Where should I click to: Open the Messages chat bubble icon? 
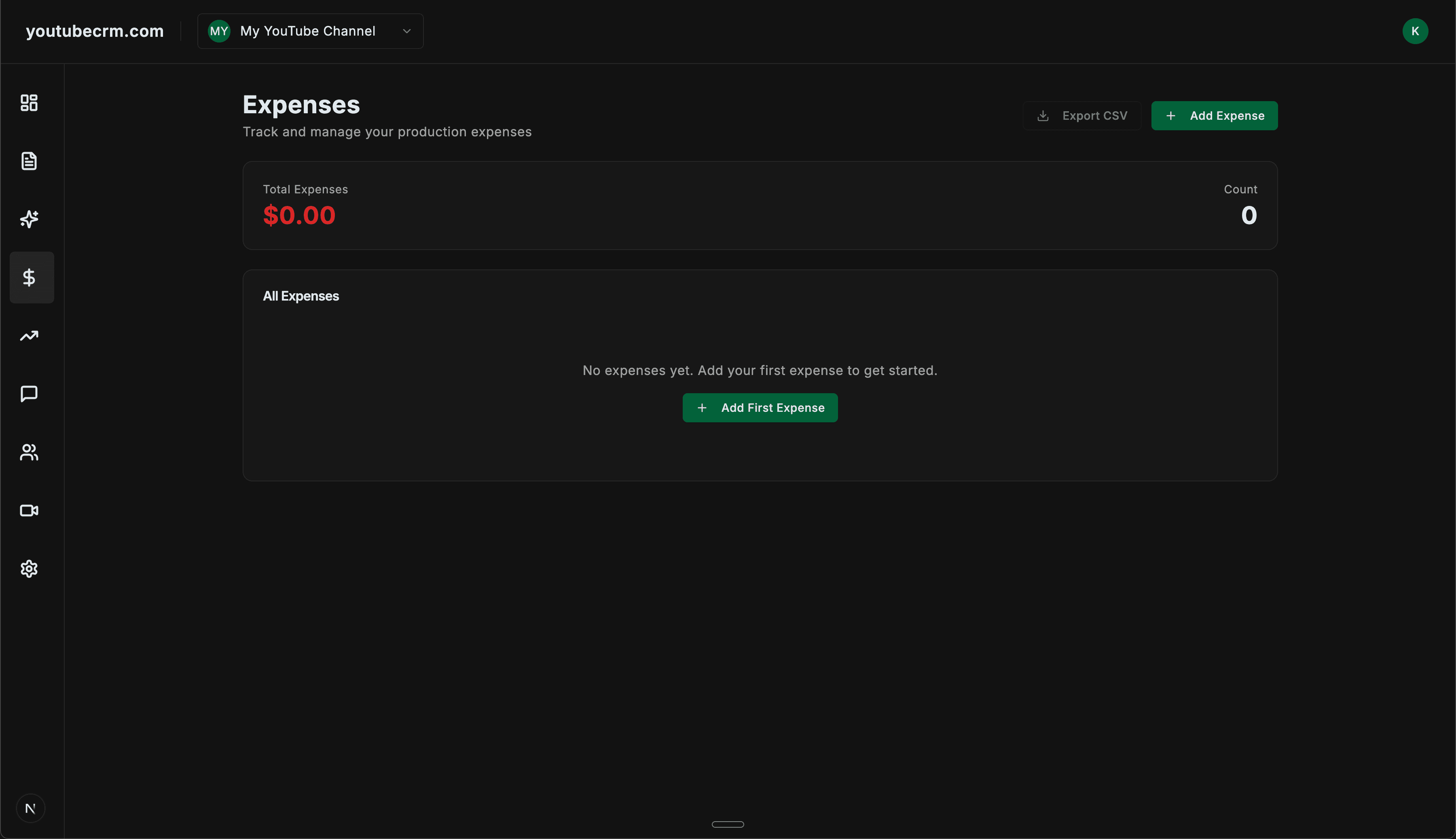(30, 394)
